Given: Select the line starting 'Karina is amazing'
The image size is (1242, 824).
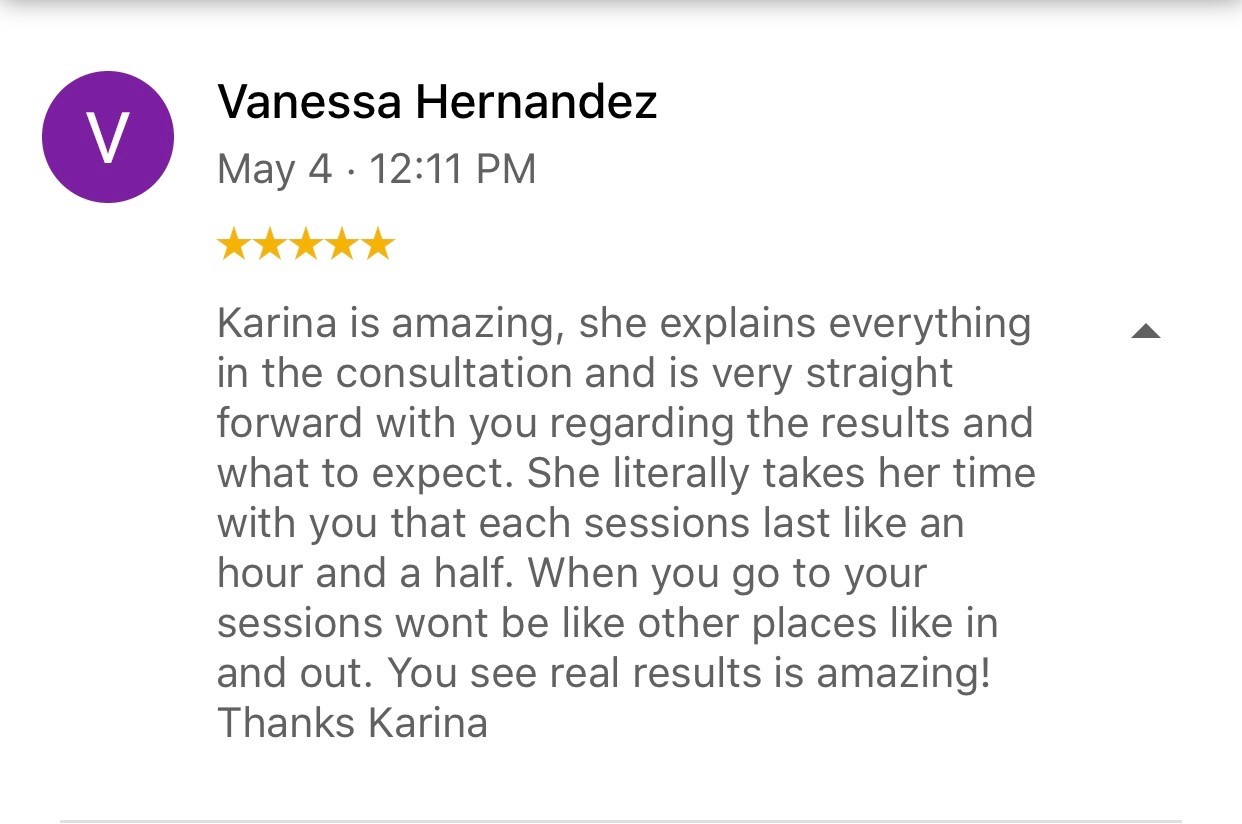Looking at the screenshot, I should (x=624, y=325).
